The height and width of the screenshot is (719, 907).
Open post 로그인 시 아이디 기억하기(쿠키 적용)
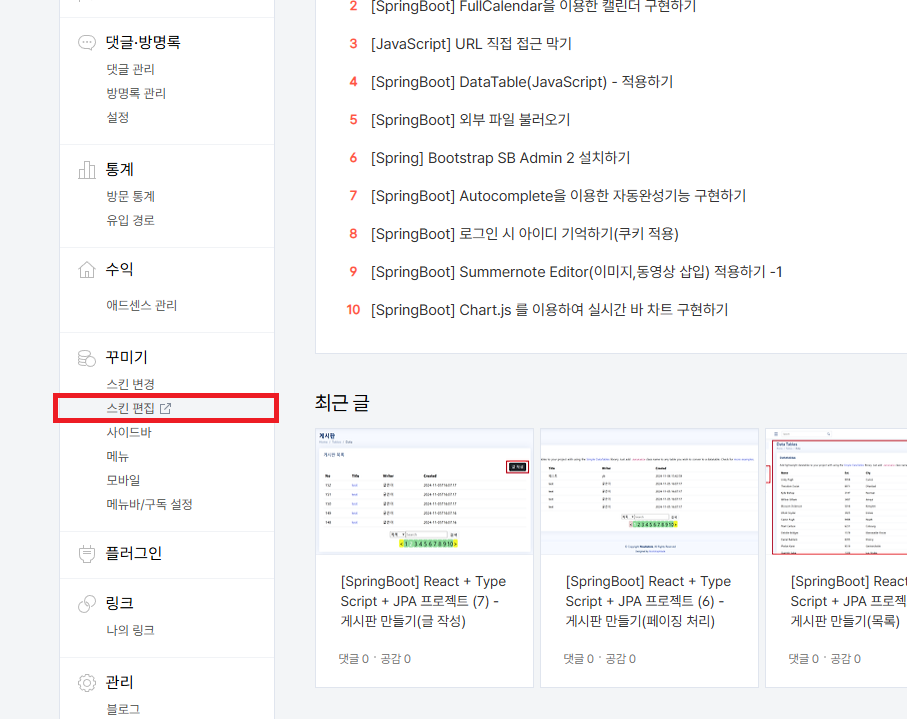point(525,234)
